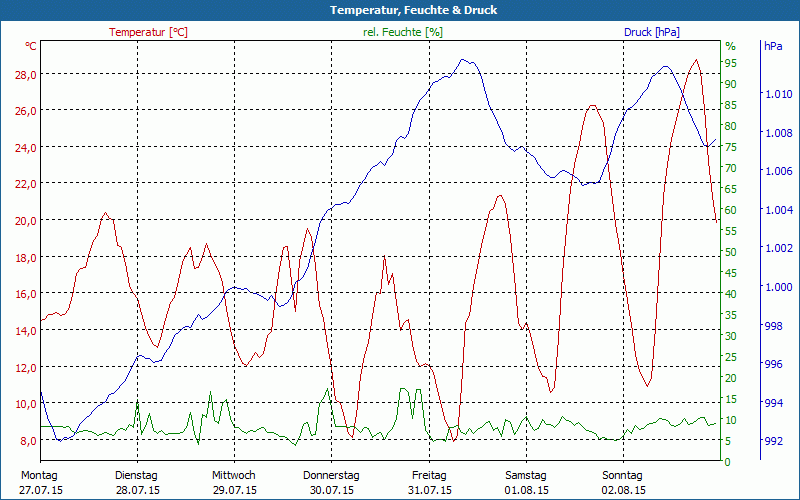This screenshot has height=500, width=800.
Task: Select the Samstag 01.08.15 date label
Action: [x=526, y=482]
